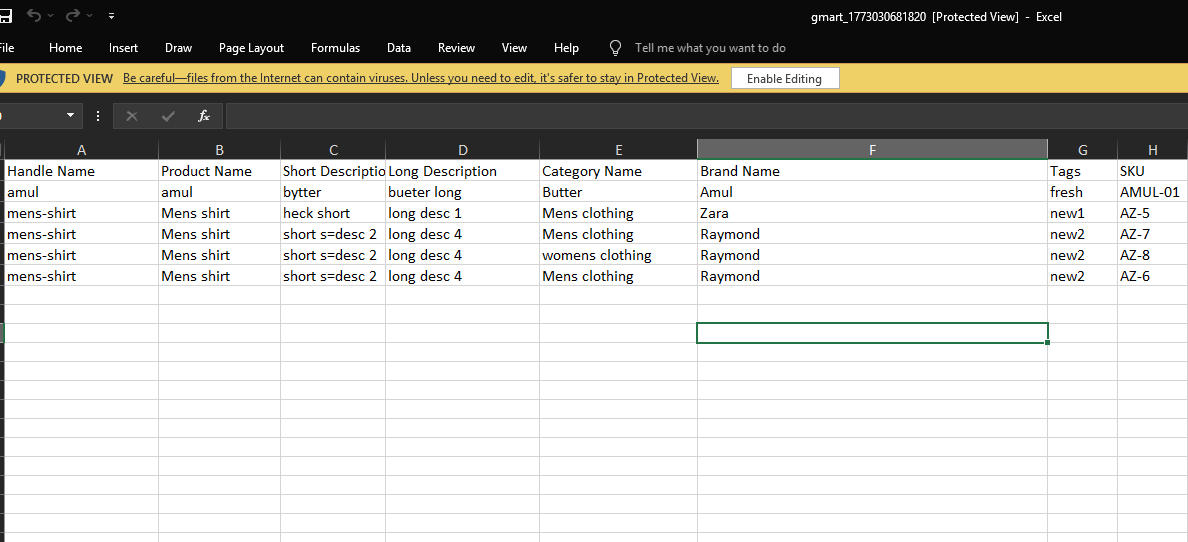
Task: Select column A header
Action: pos(82,150)
